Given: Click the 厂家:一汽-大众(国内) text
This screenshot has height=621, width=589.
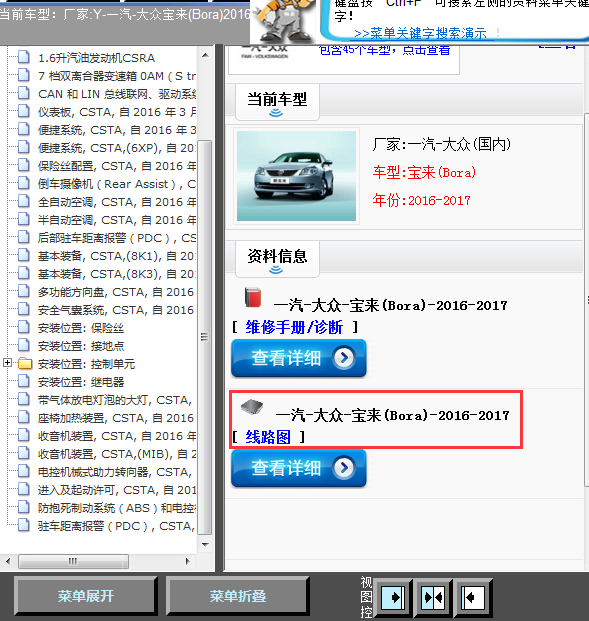Looking at the screenshot, I should (442, 144).
